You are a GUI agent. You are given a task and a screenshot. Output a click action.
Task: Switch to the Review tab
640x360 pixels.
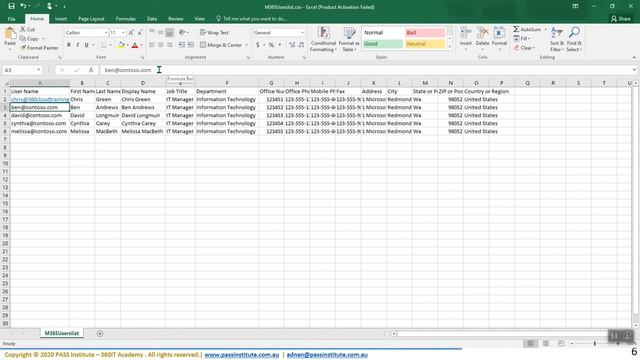(176, 19)
